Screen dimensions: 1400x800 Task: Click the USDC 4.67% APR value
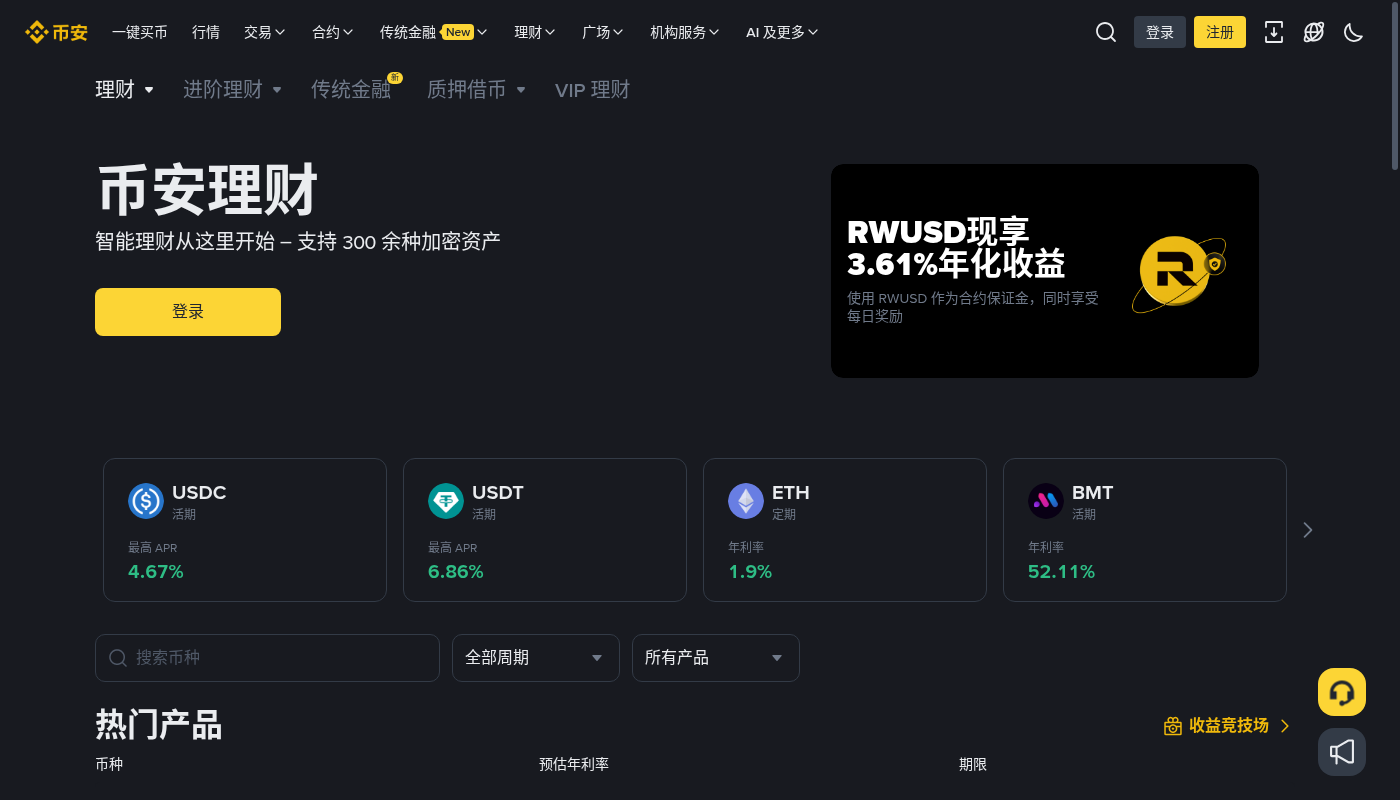coord(156,572)
